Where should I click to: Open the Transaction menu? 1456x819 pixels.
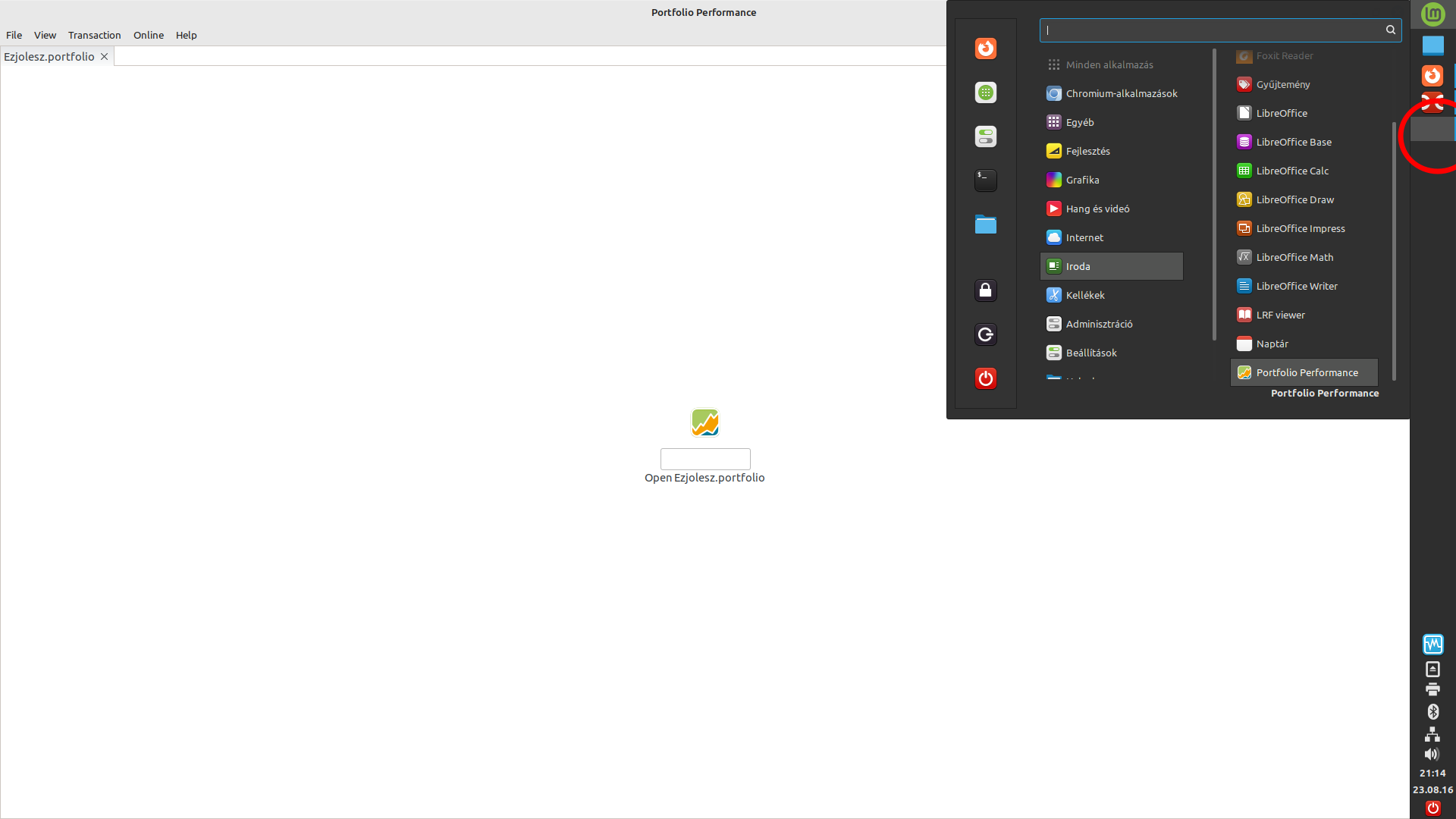tap(94, 35)
